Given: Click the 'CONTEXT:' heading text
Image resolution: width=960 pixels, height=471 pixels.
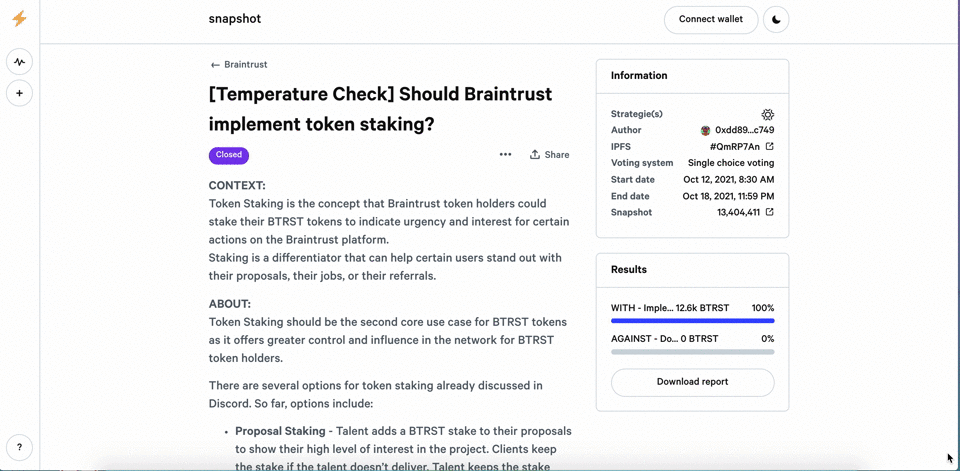Looking at the screenshot, I should 237,186.
